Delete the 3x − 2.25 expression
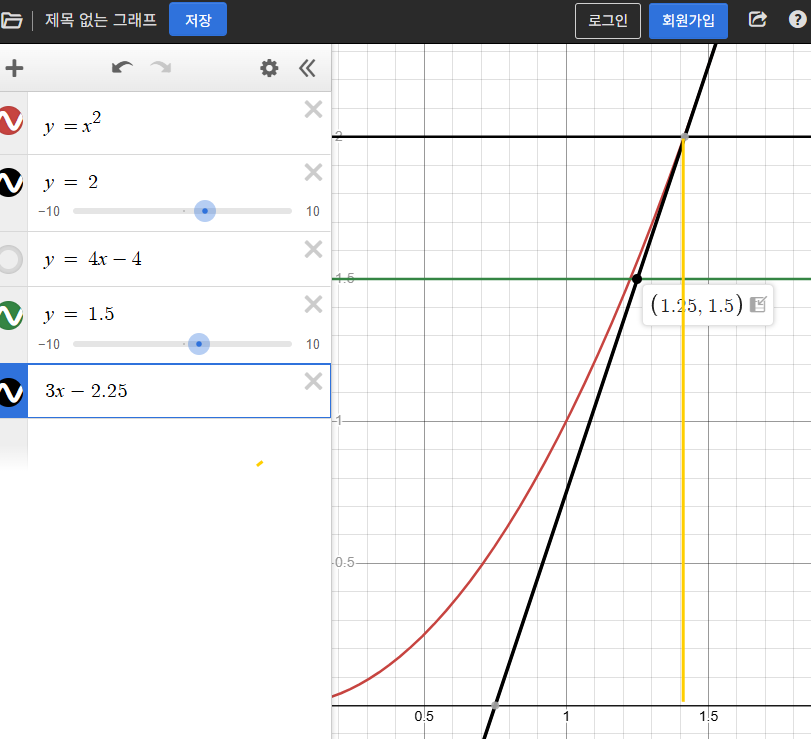 tap(313, 382)
